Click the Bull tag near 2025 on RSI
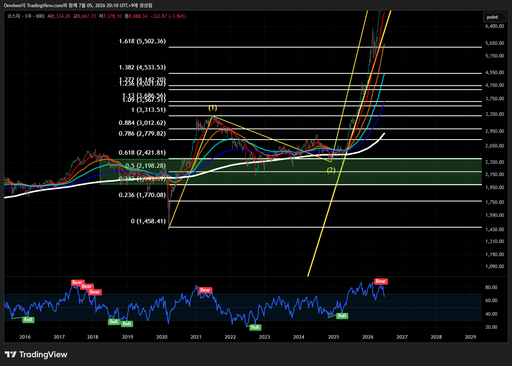This screenshot has height=366, width=512. 342,316
